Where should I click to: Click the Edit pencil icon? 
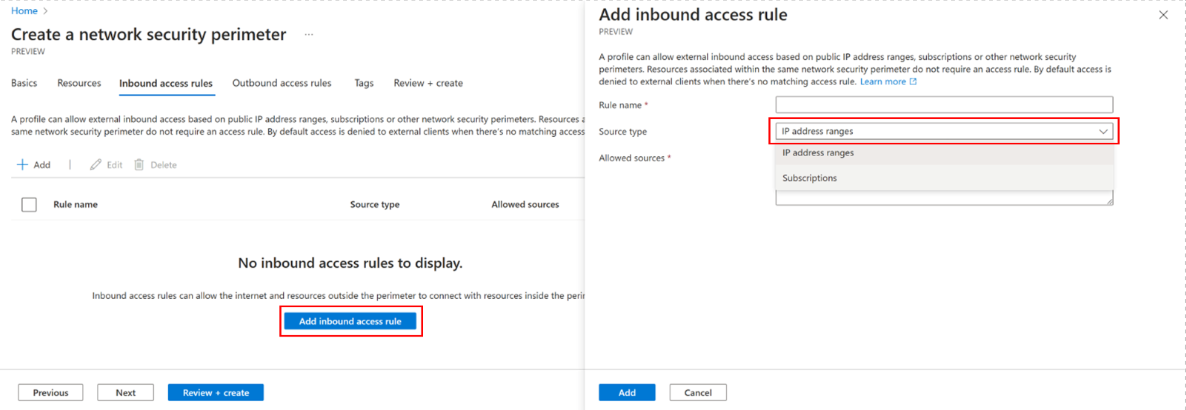95,164
